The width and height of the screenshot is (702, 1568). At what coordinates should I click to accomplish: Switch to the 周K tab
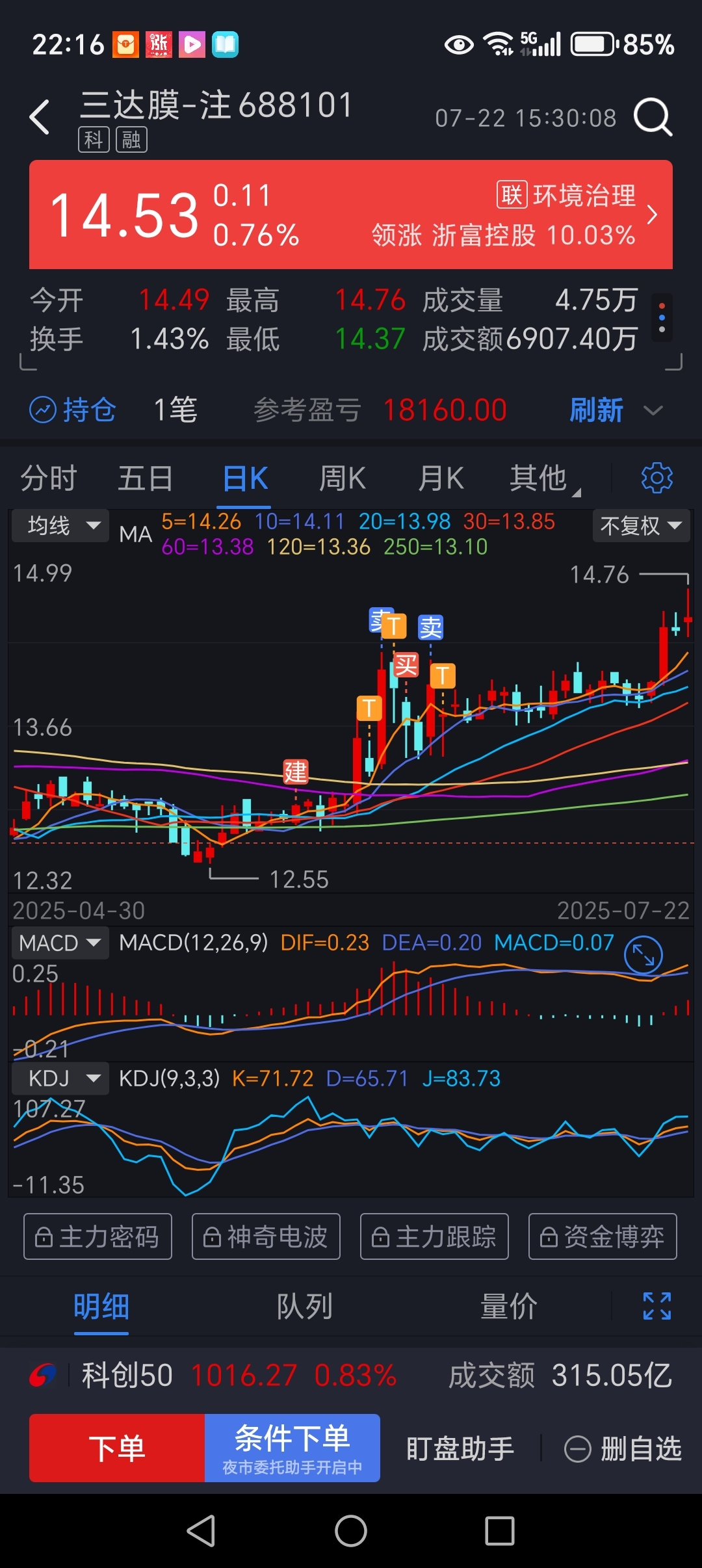[x=343, y=478]
